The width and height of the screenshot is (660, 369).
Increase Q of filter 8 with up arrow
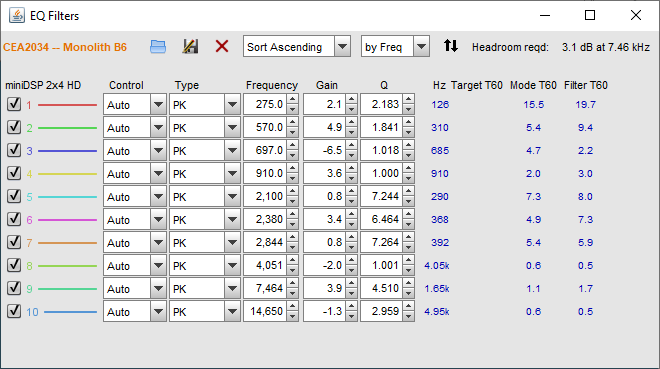[408, 260]
